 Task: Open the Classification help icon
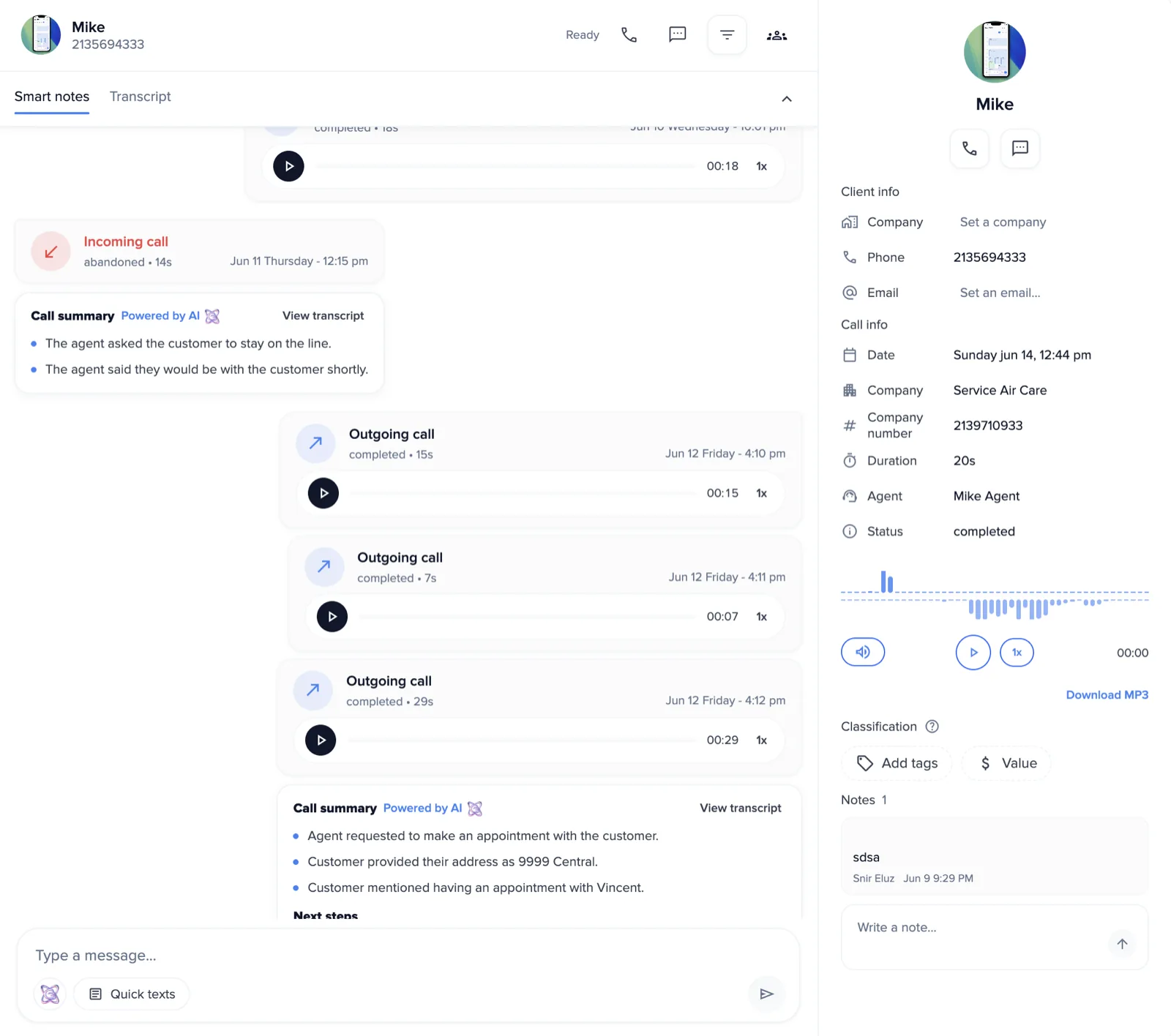click(x=932, y=727)
